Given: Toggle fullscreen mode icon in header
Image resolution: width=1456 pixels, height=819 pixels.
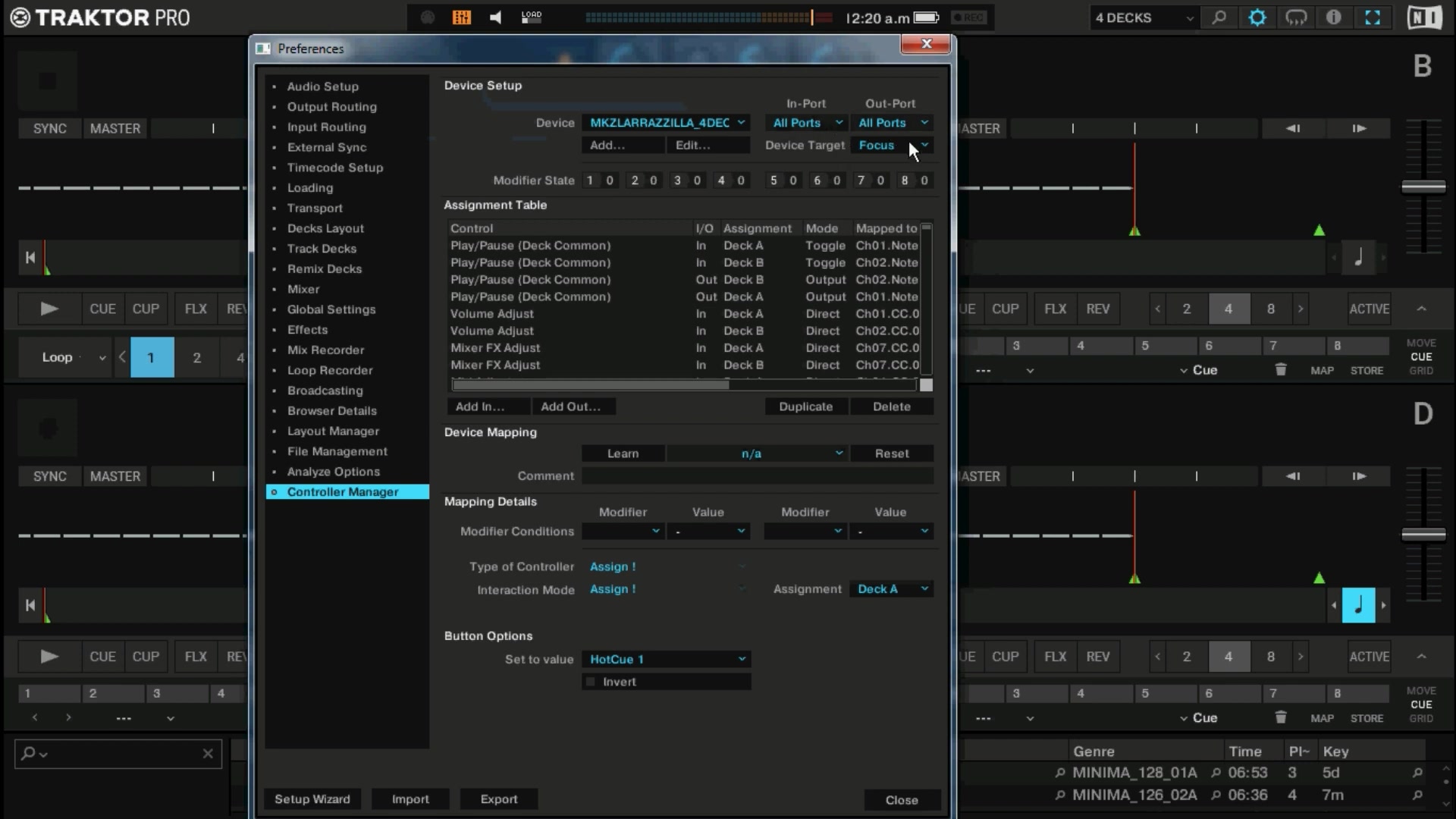Looking at the screenshot, I should 1373,17.
